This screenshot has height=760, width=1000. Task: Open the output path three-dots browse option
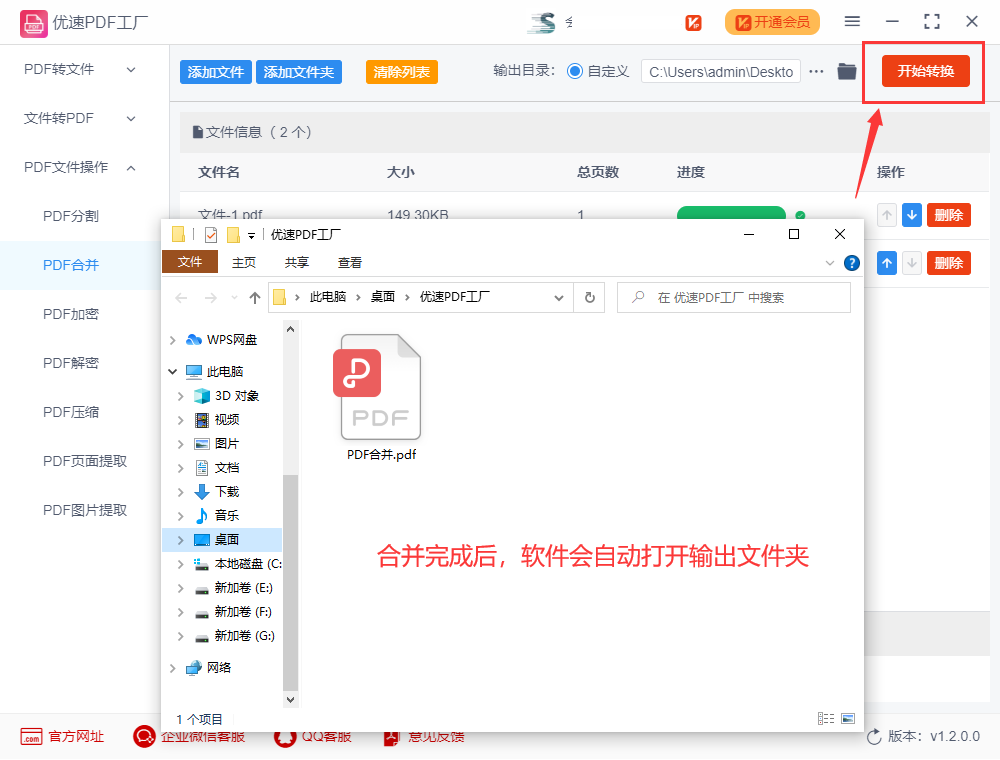(x=816, y=71)
